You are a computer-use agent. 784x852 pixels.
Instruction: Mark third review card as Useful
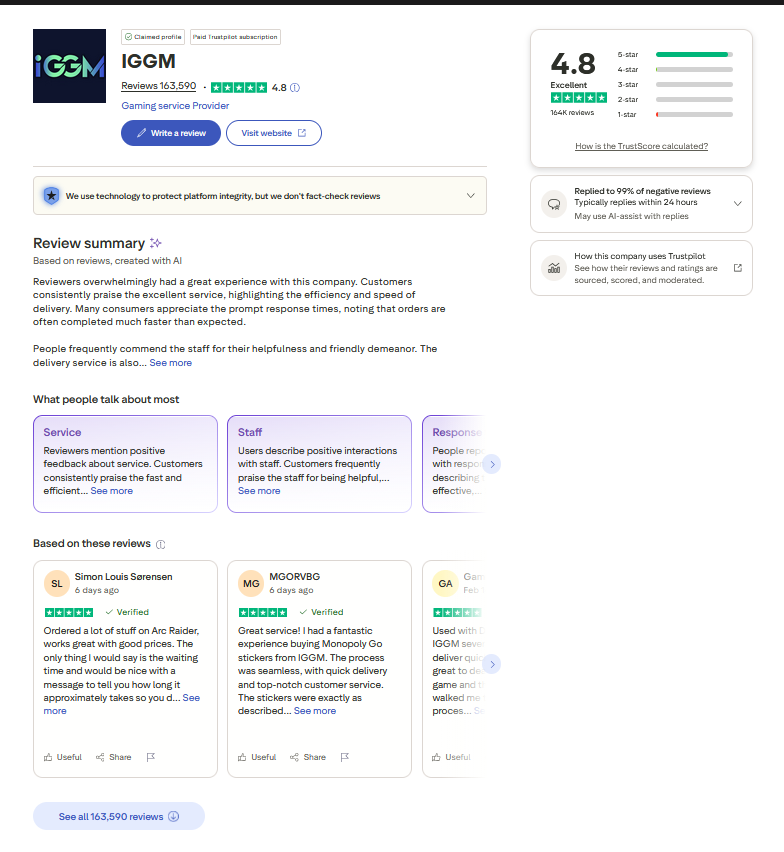pos(451,757)
